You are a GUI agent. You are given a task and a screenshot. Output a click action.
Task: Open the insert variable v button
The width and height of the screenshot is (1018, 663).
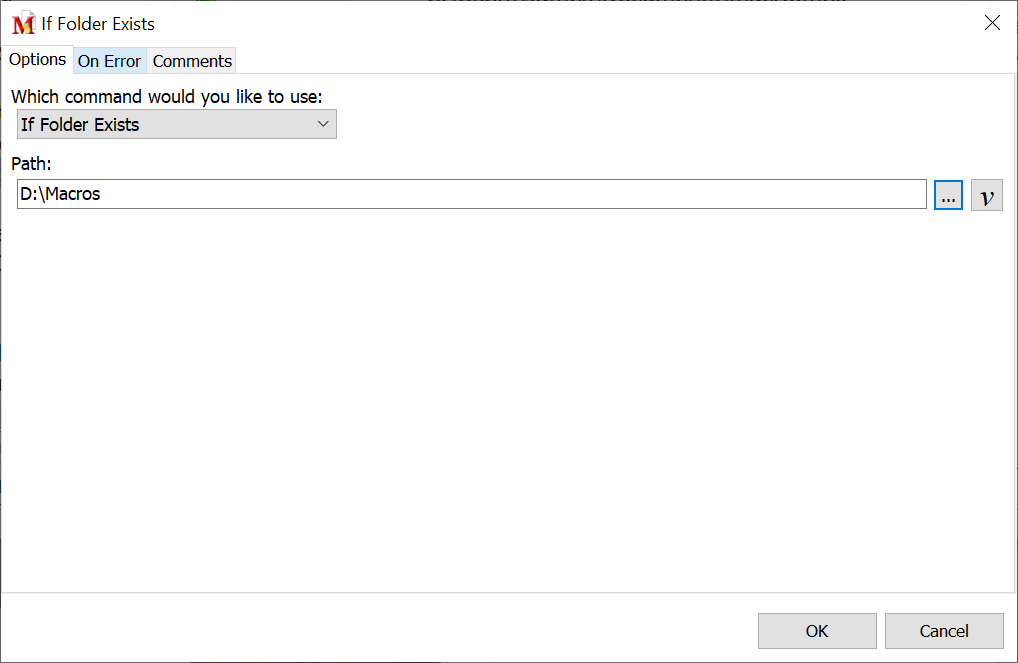click(x=987, y=195)
